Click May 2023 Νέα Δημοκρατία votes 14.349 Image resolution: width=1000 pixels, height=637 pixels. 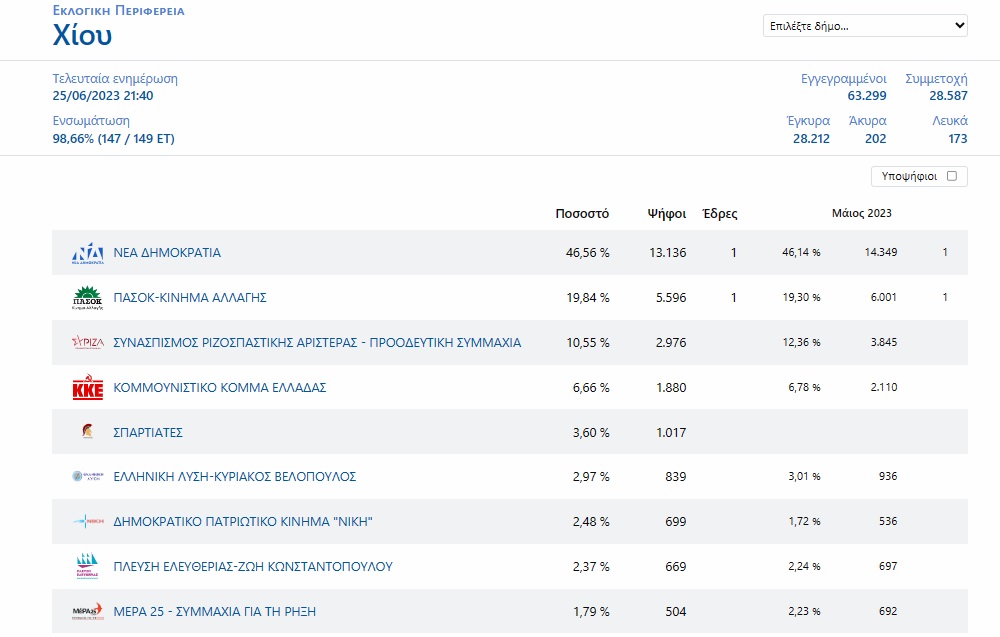pyautogui.click(x=881, y=252)
